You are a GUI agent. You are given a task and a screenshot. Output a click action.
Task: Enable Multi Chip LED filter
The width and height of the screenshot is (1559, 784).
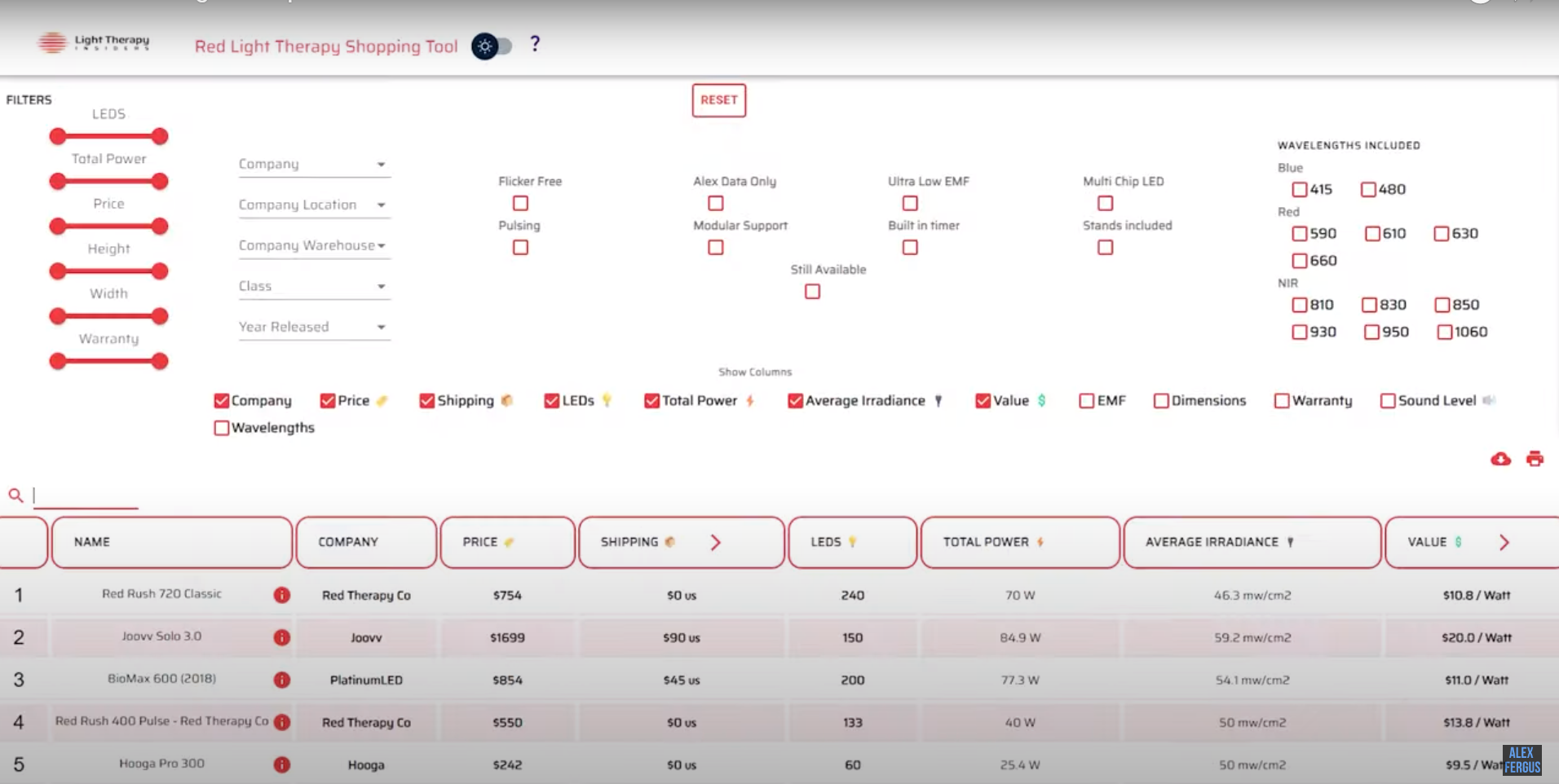(1105, 203)
